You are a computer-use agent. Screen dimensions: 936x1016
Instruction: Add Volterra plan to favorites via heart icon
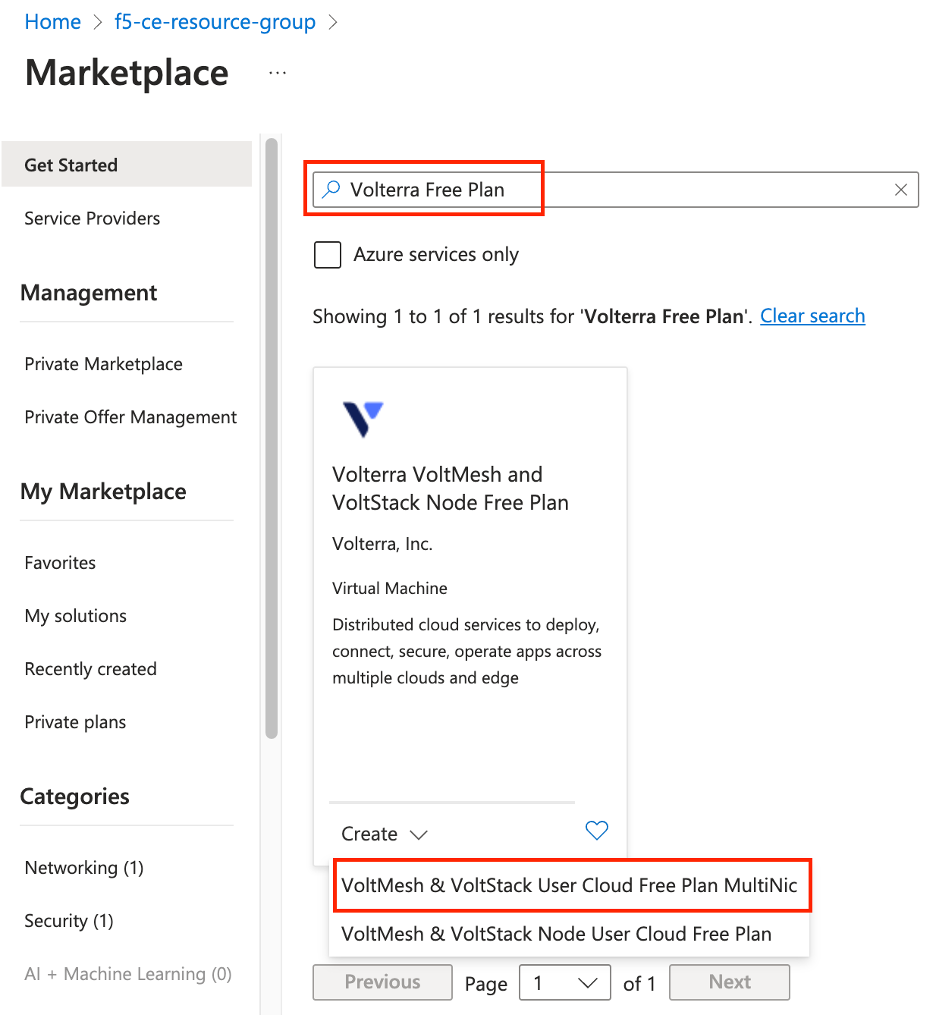point(596,831)
